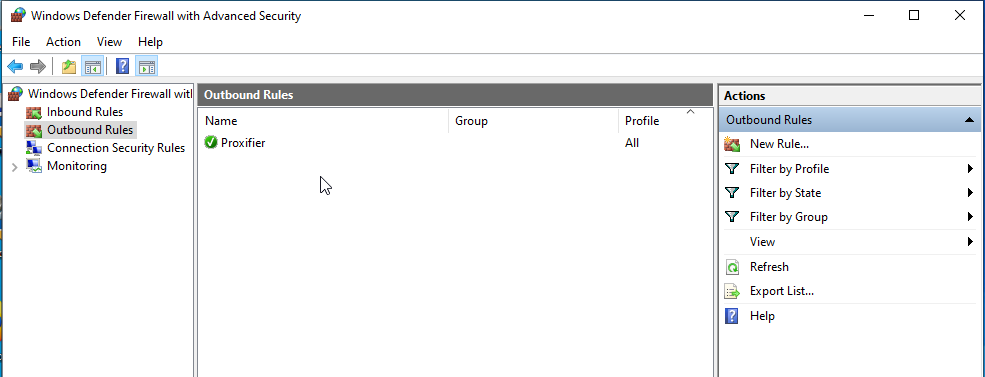The height and width of the screenshot is (377, 985).
Task: Click the Forward arrow toolbar icon
Action: [38, 66]
